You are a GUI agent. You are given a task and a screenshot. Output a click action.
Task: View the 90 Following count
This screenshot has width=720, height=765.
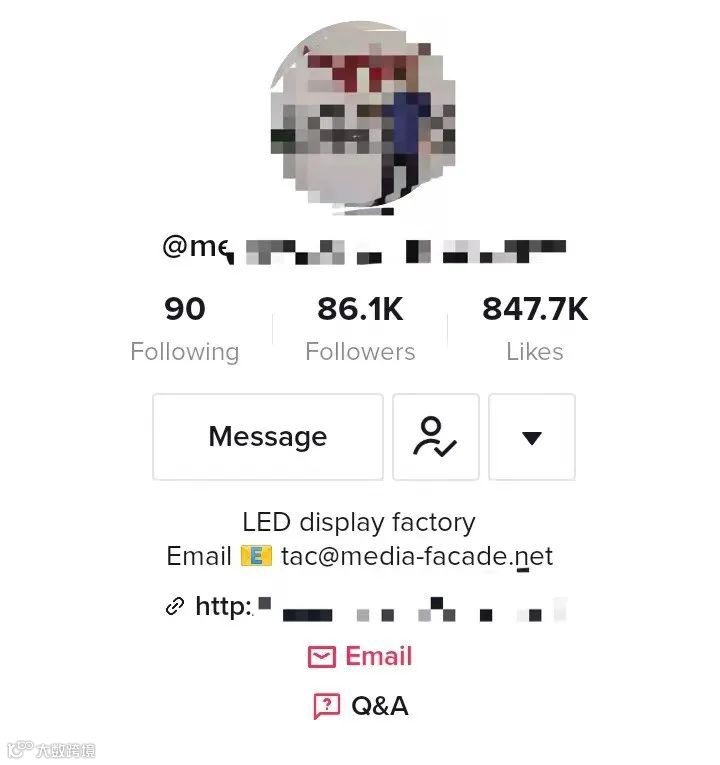185,309
